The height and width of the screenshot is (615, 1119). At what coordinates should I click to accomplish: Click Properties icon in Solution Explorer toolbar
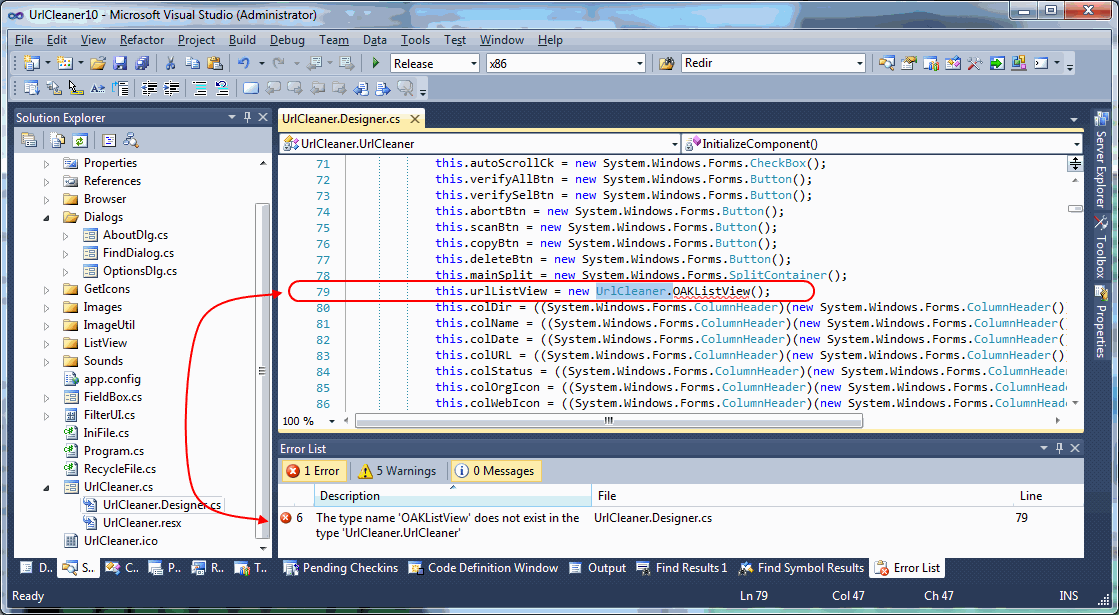pos(29,140)
